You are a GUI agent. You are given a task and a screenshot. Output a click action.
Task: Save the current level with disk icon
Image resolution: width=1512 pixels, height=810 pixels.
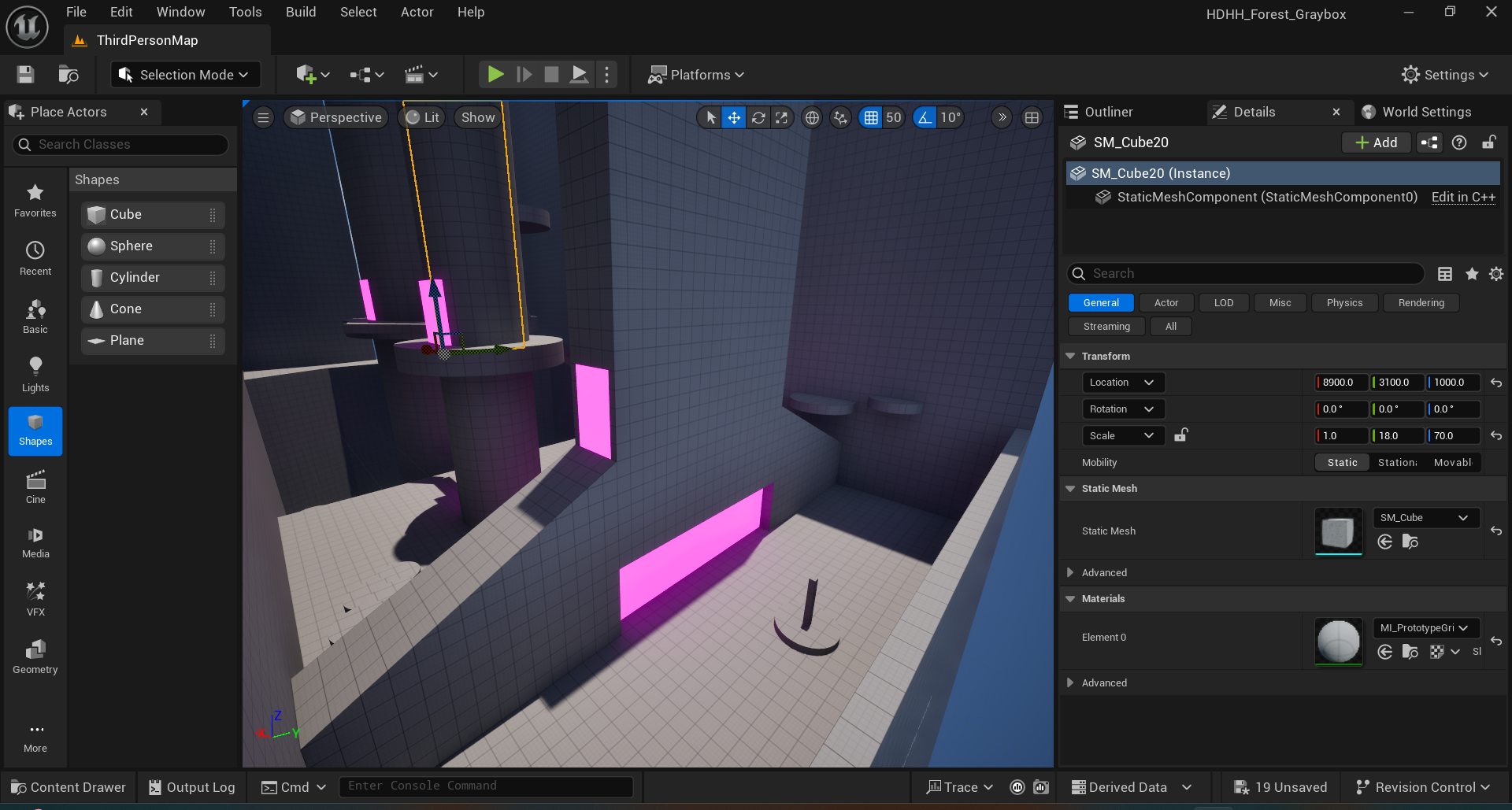(26, 75)
